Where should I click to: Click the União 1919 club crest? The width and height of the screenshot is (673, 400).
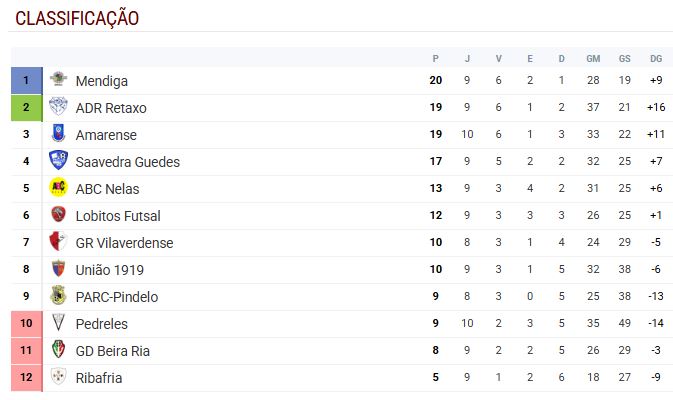(x=58, y=269)
